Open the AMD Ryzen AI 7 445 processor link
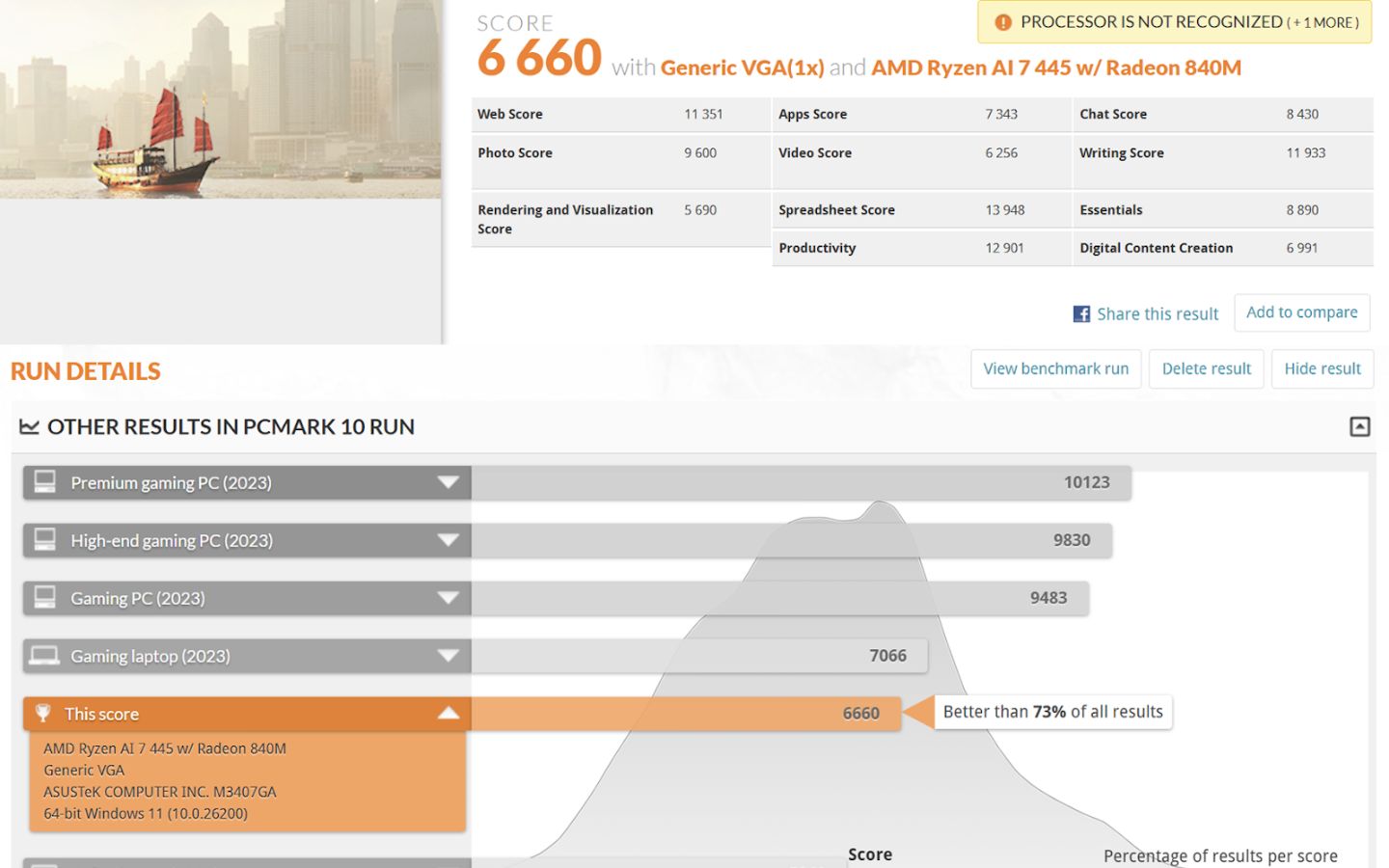This screenshot has width=1389, height=868. coord(1056,68)
